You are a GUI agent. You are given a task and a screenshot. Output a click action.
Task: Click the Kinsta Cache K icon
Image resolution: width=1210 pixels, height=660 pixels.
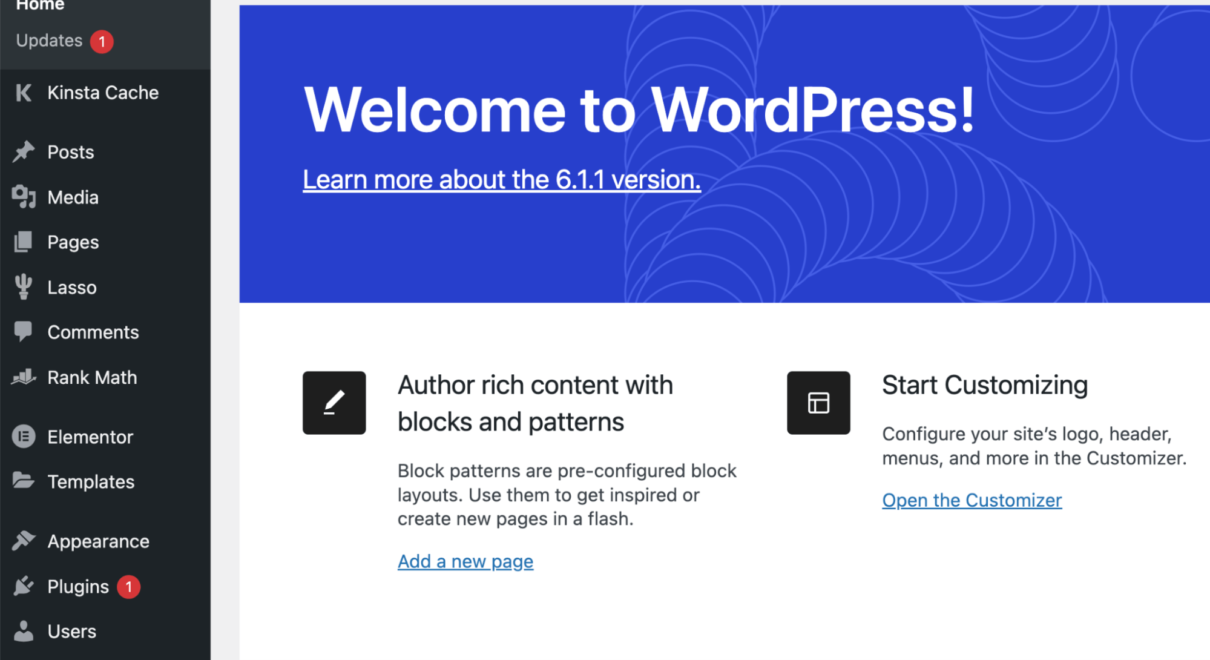[23, 93]
